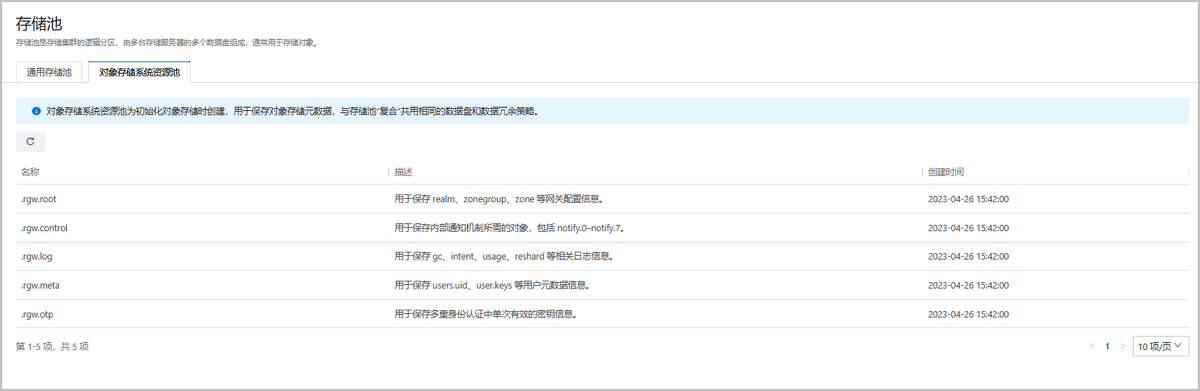This screenshot has height=391, width=1200.
Task: Click page number 1 in pagination
Action: coord(1107,346)
